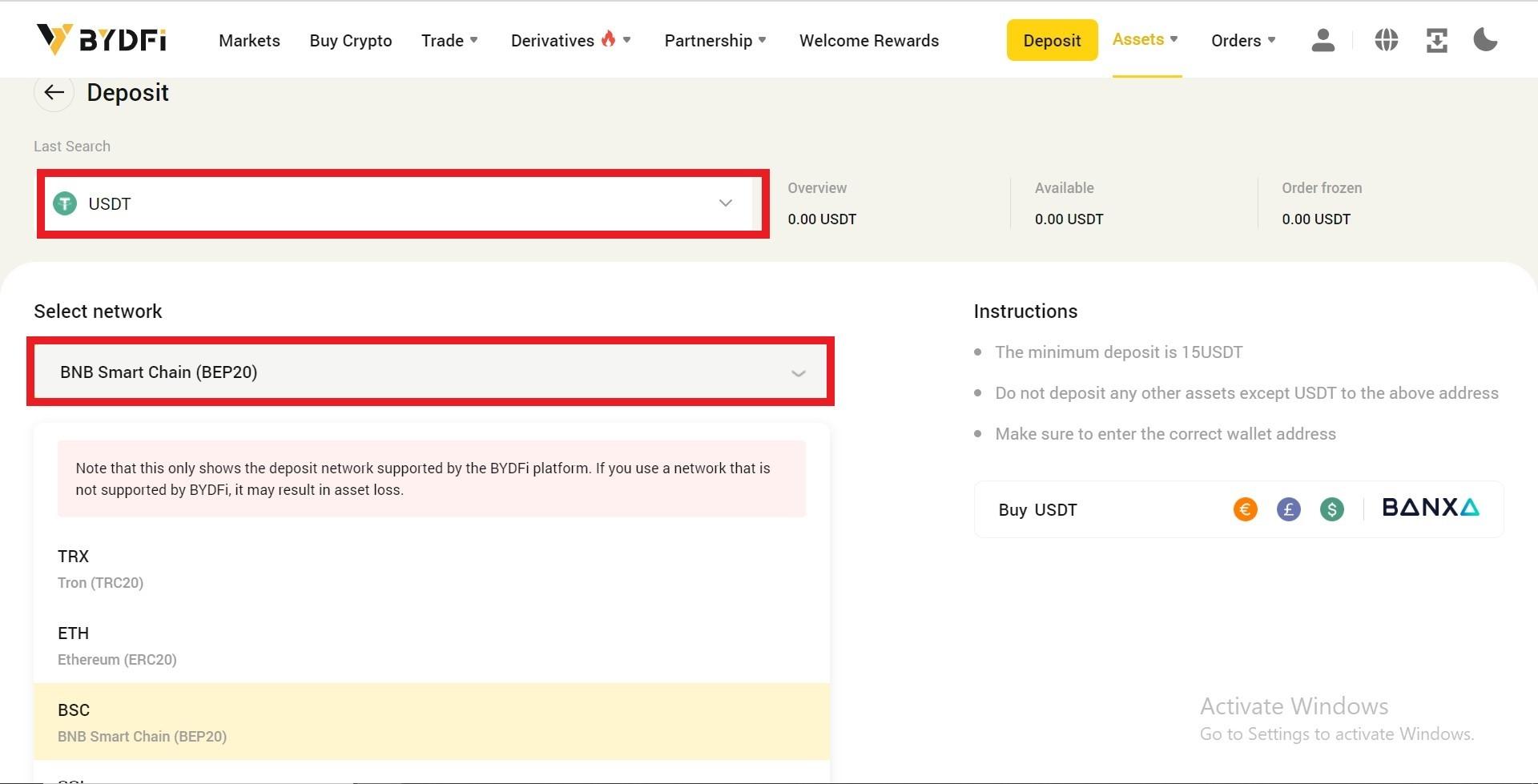This screenshot has height=784, width=1538.
Task: Select the BSC BNB Smart Chain network
Action: (432, 722)
